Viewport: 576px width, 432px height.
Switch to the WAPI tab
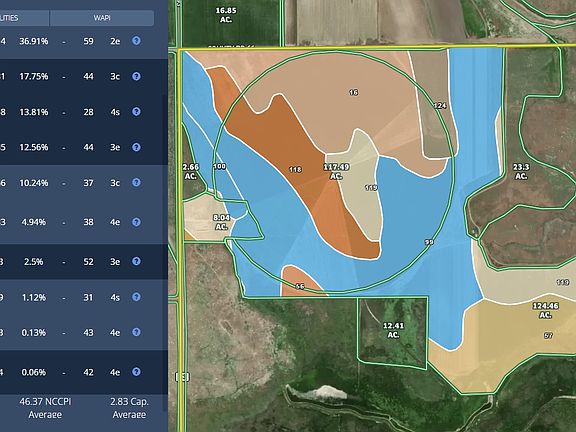pos(102,18)
